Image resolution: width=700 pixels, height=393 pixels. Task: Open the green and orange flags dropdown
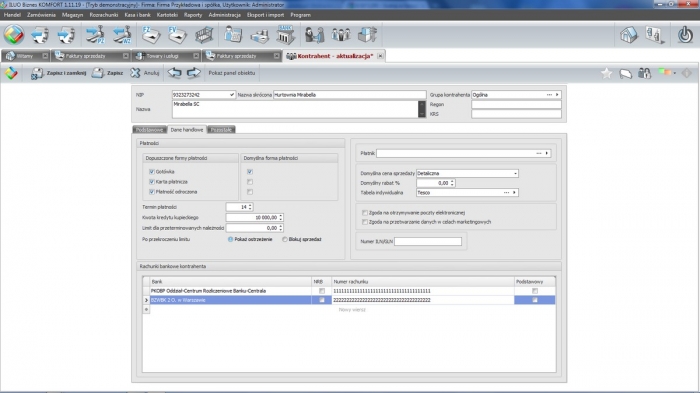(x=667, y=73)
